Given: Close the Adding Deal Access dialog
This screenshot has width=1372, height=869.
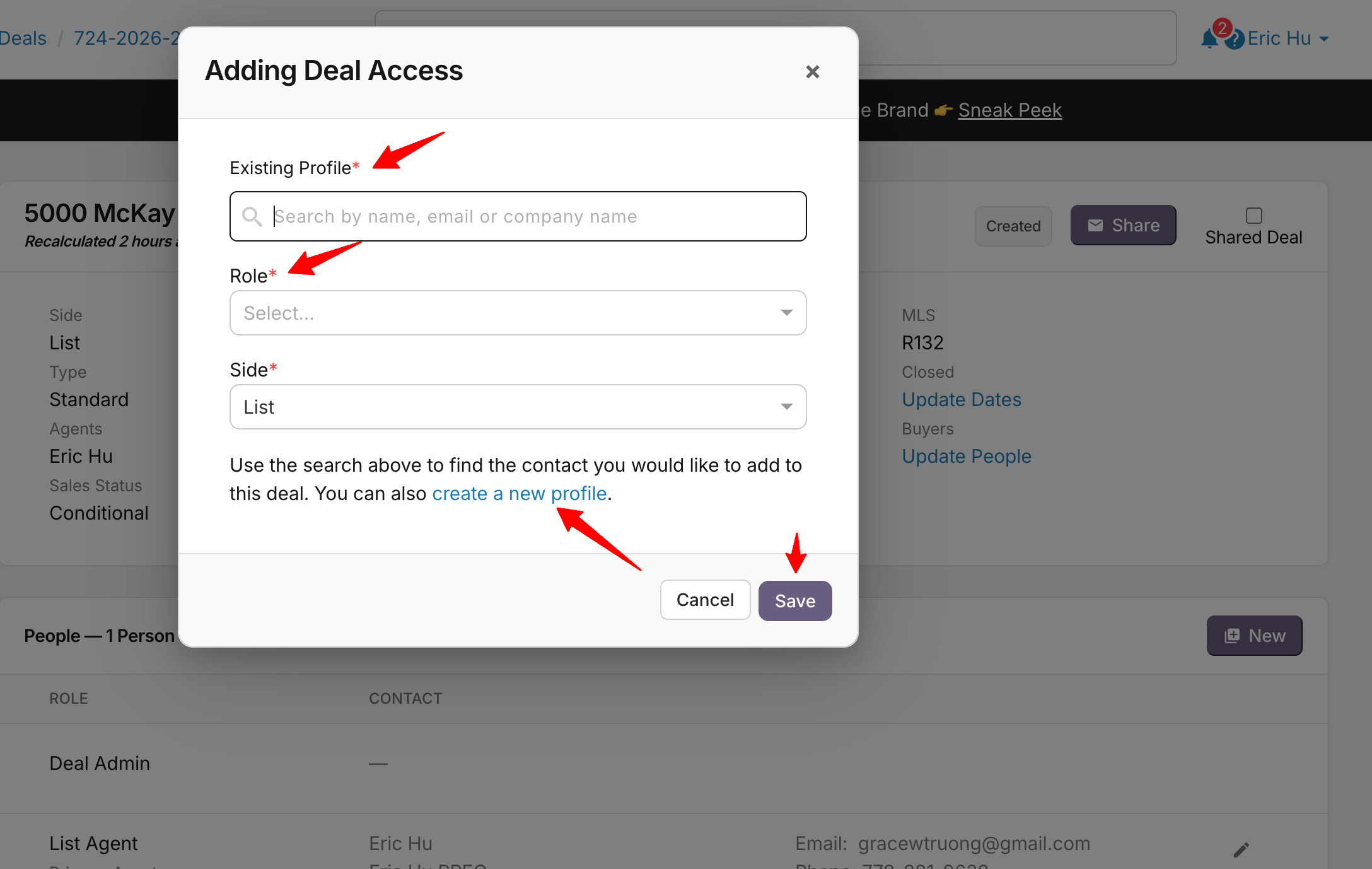Looking at the screenshot, I should [812, 72].
